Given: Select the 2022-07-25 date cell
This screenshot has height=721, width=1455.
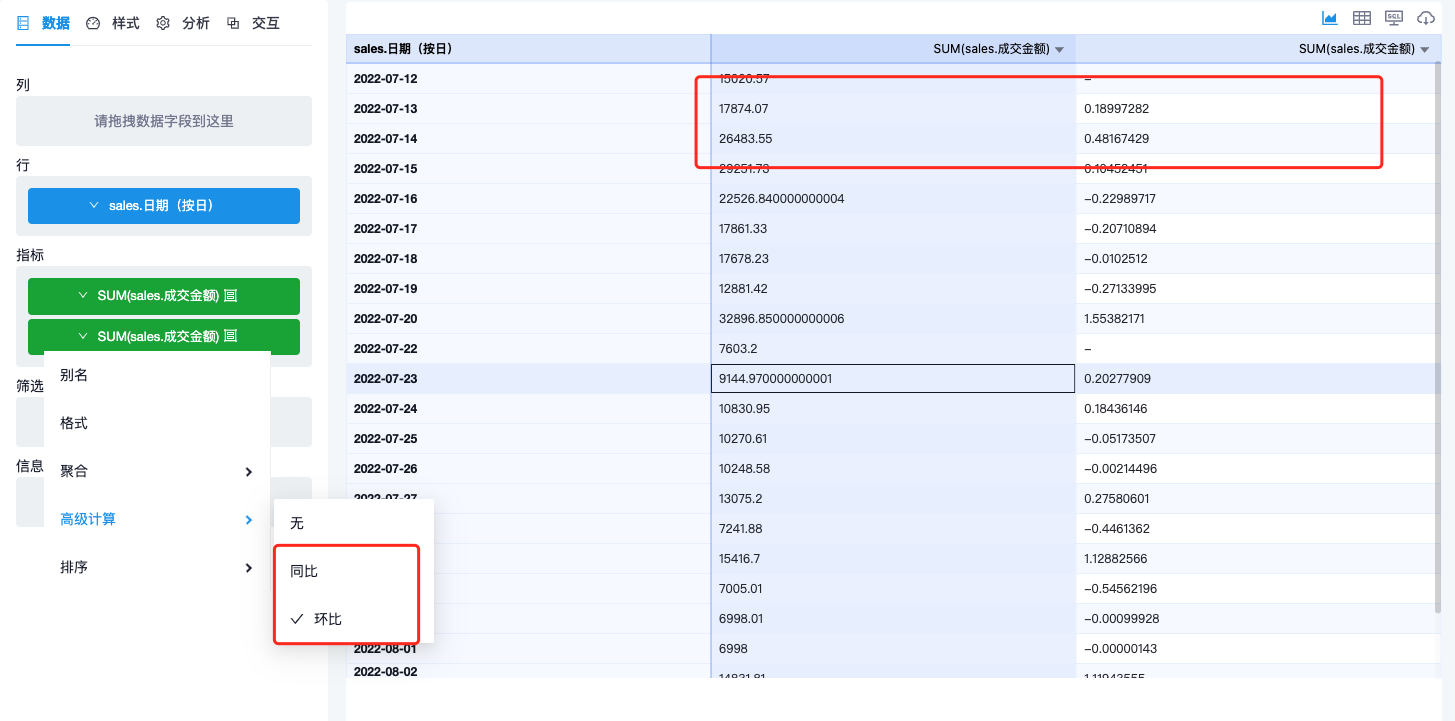Looking at the screenshot, I should click(x=528, y=439).
